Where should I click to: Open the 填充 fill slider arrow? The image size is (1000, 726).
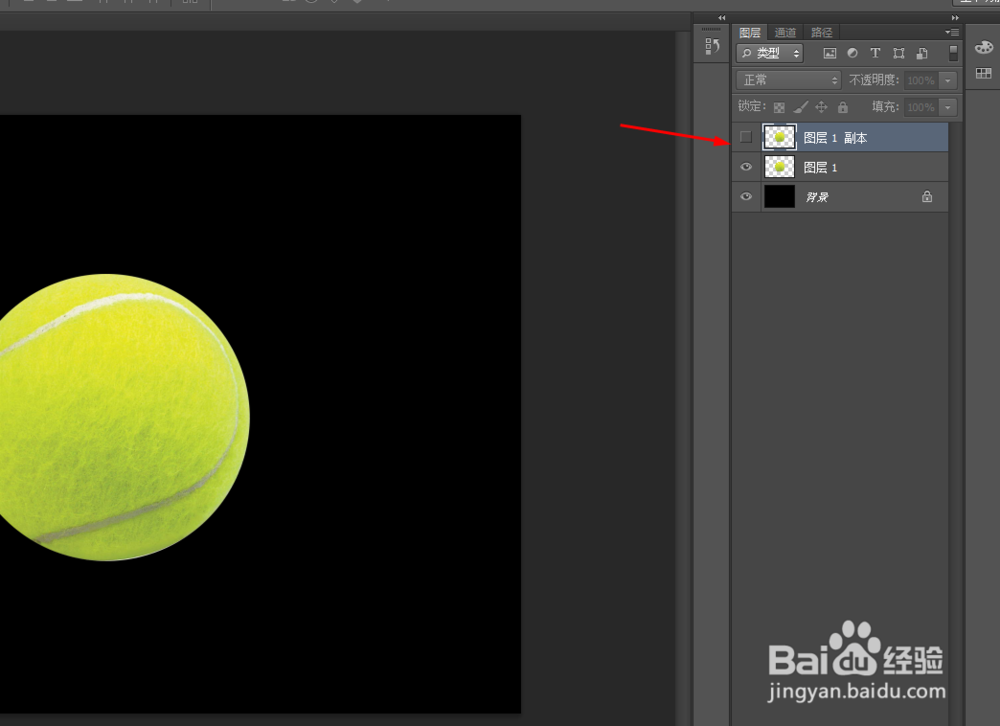(x=948, y=107)
